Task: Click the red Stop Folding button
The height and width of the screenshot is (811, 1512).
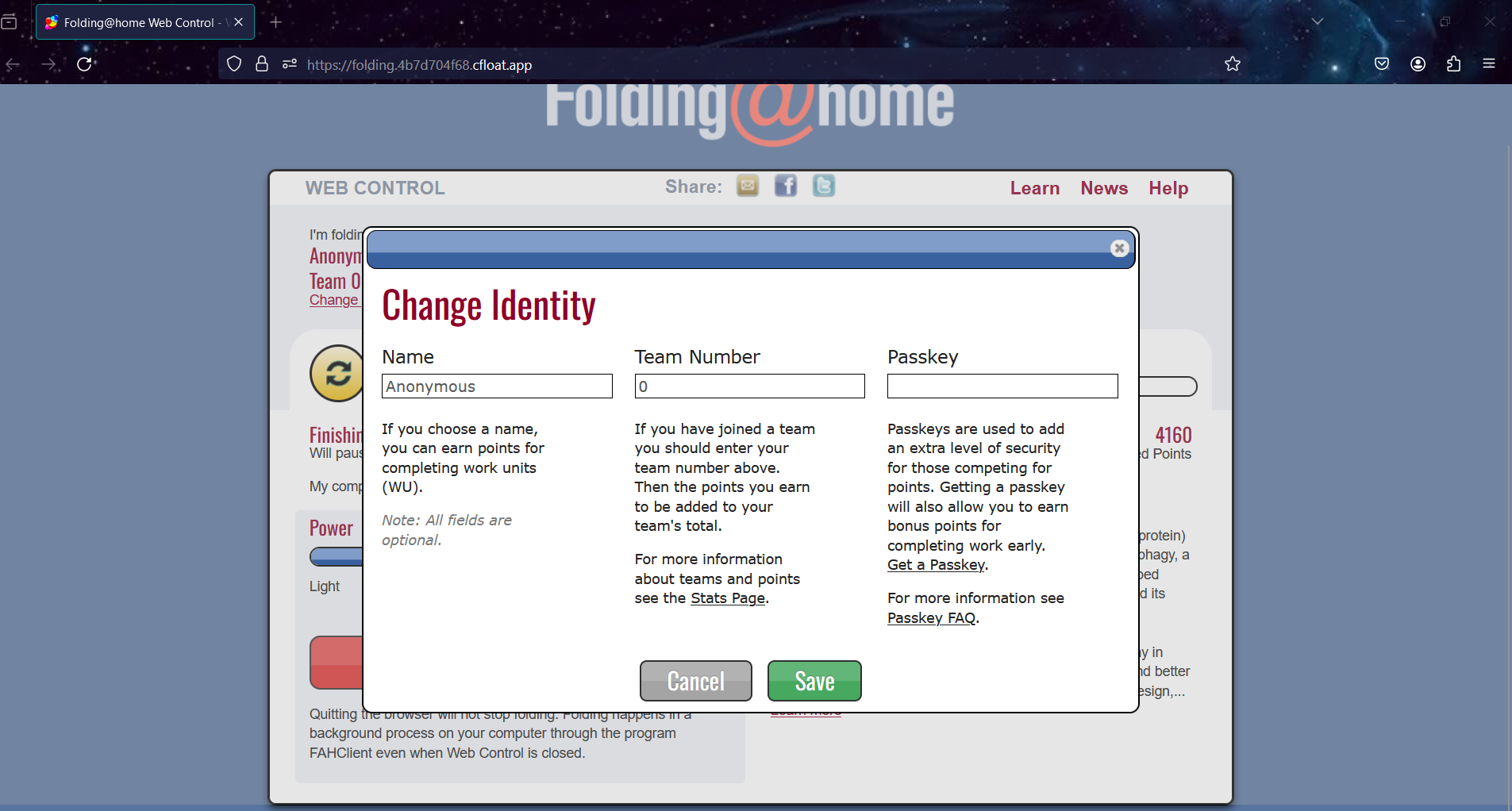Action: [x=337, y=663]
